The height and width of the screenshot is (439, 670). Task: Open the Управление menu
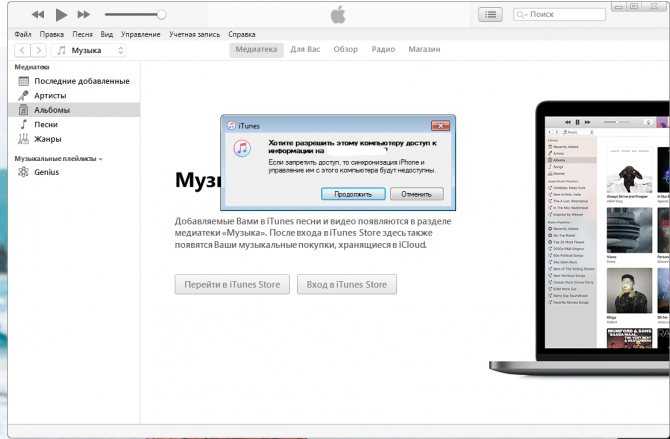click(141, 34)
